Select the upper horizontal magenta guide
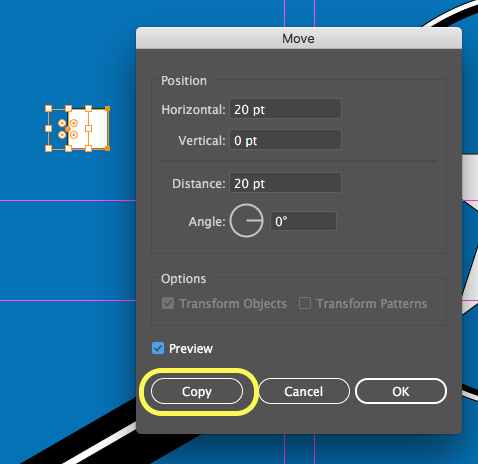This screenshot has height=464, width=478. 68,200
